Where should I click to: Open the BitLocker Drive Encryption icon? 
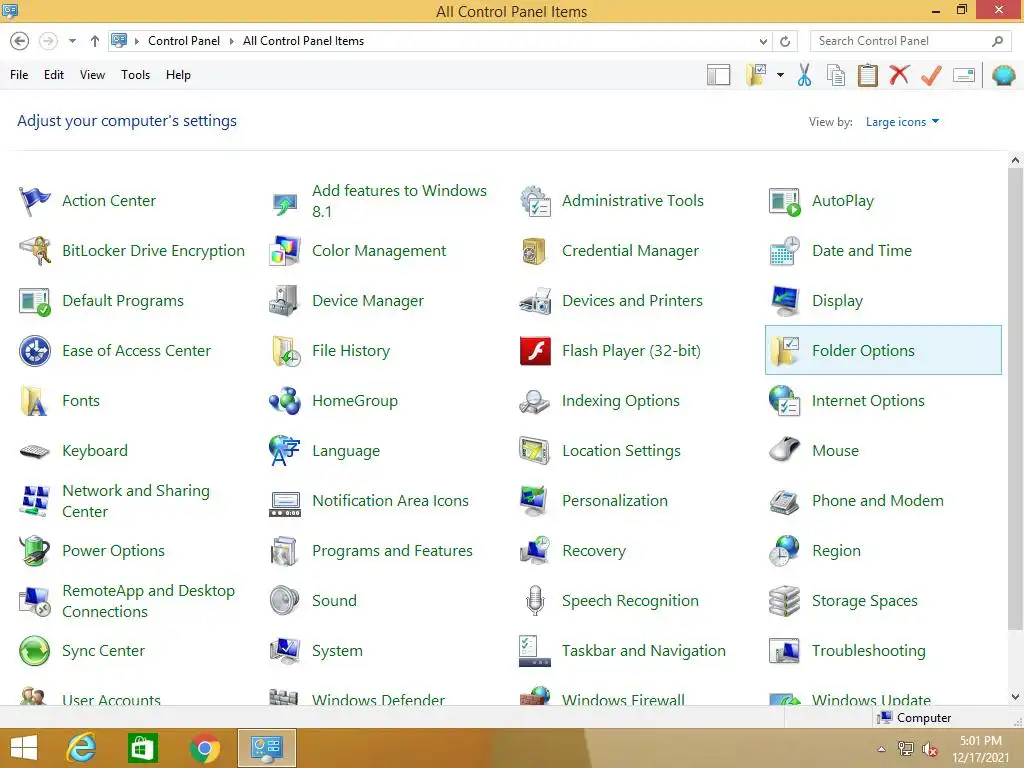pyautogui.click(x=34, y=251)
